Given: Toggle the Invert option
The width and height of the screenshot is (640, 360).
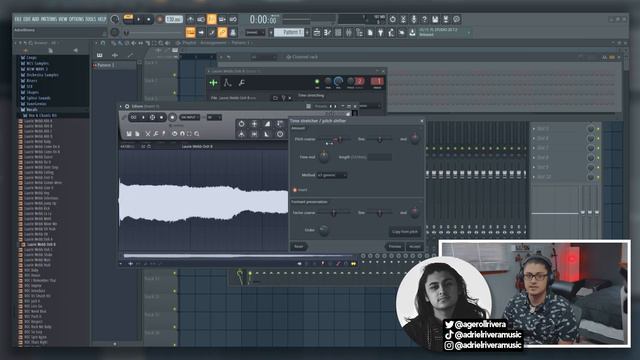Looking at the screenshot, I should point(300,190).
